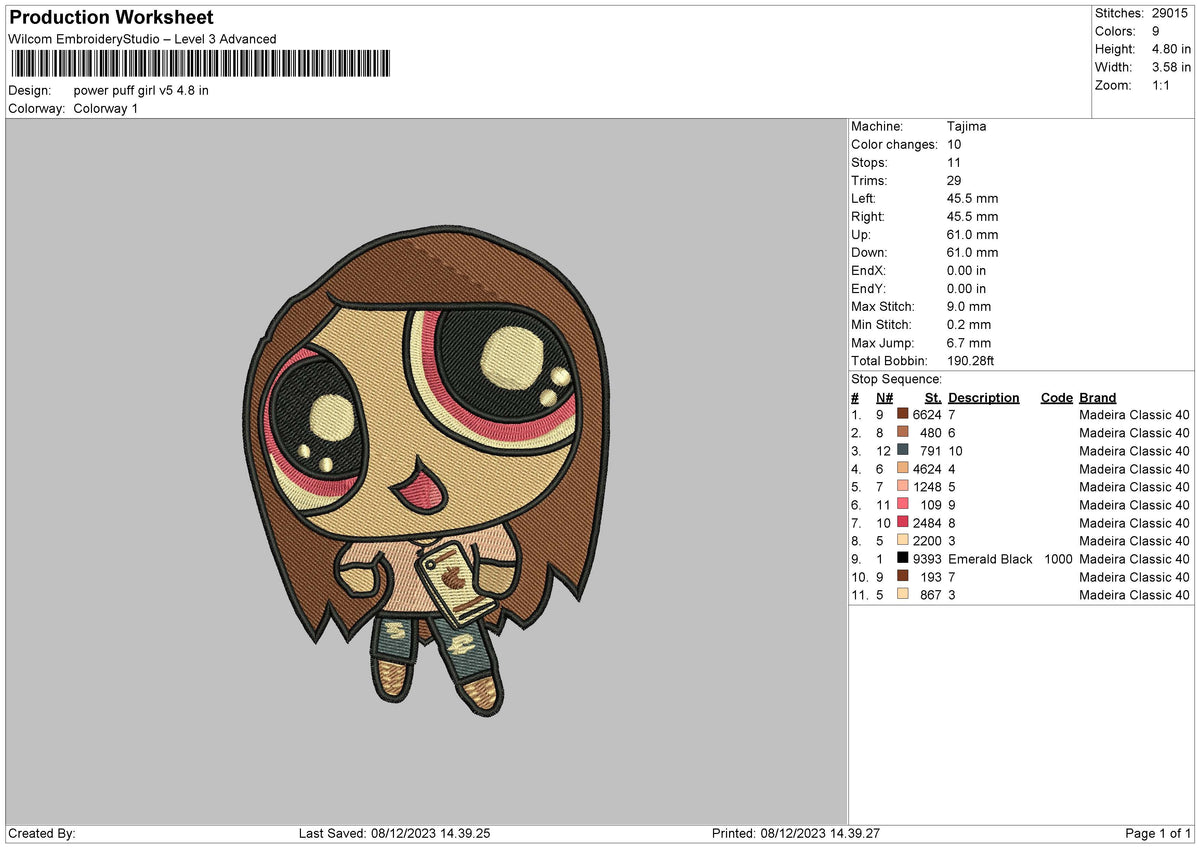Click the Max Jump value 6.7 mm
This screenshot has height=848, width=1200.
click(x=969, y=342)
